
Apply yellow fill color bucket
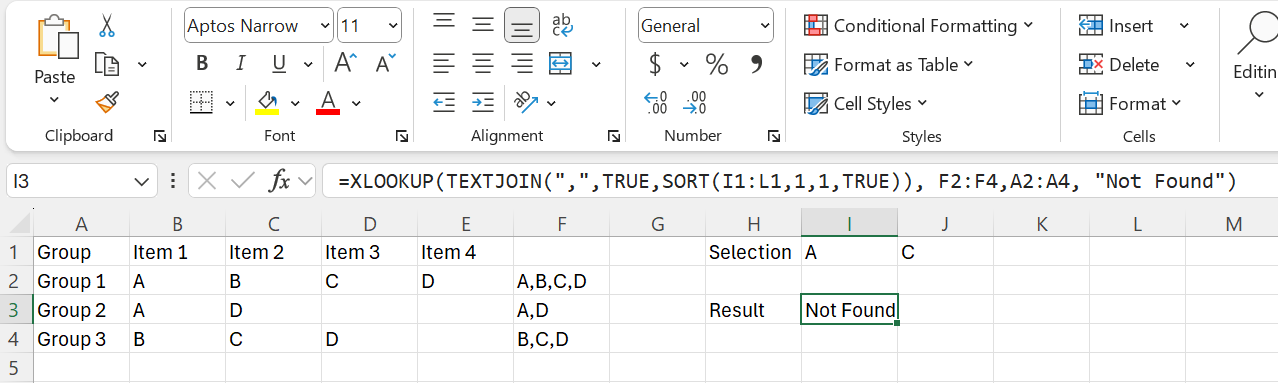[267, 102]
